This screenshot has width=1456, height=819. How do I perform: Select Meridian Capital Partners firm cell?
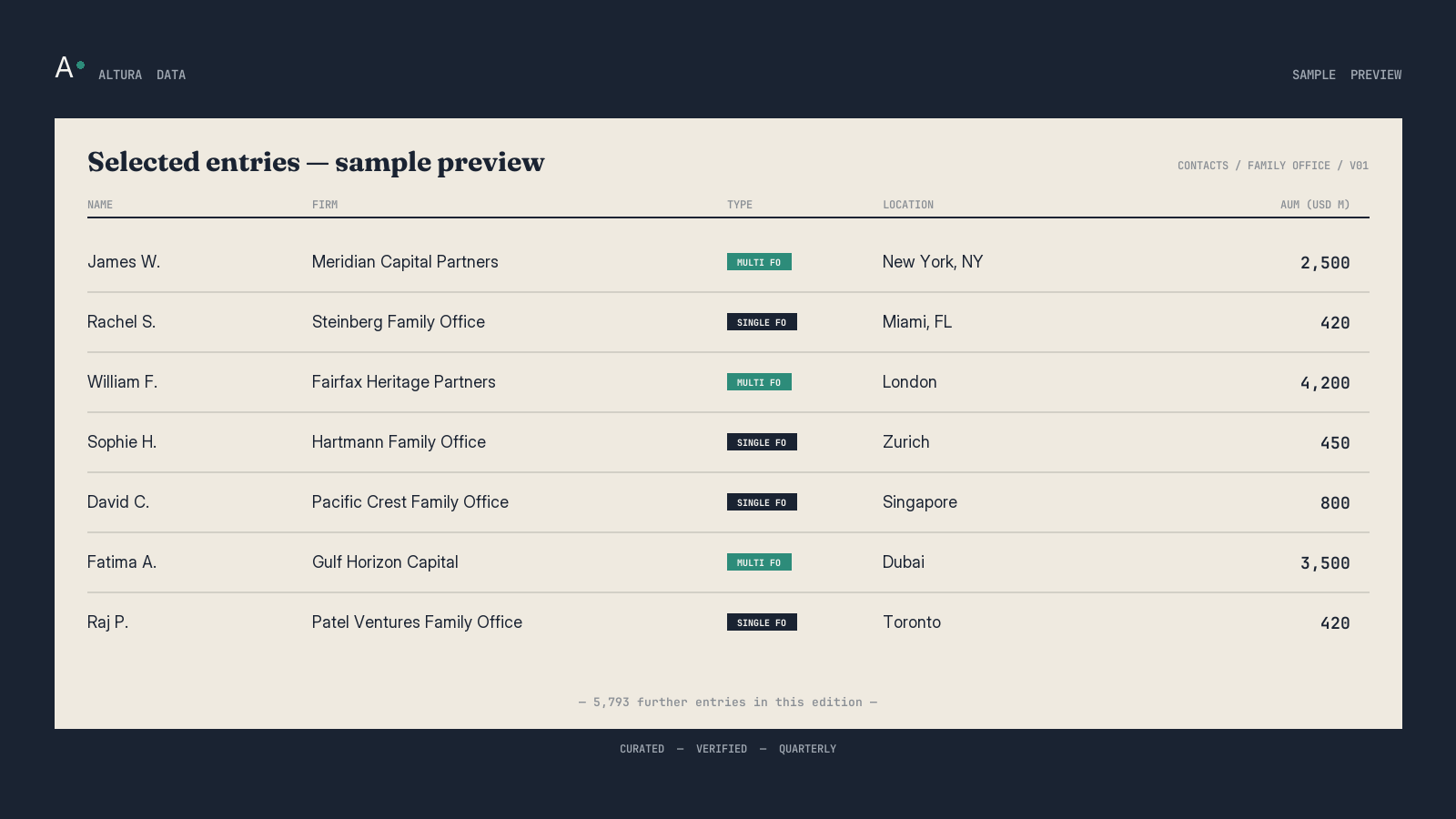tap(405, 262)
